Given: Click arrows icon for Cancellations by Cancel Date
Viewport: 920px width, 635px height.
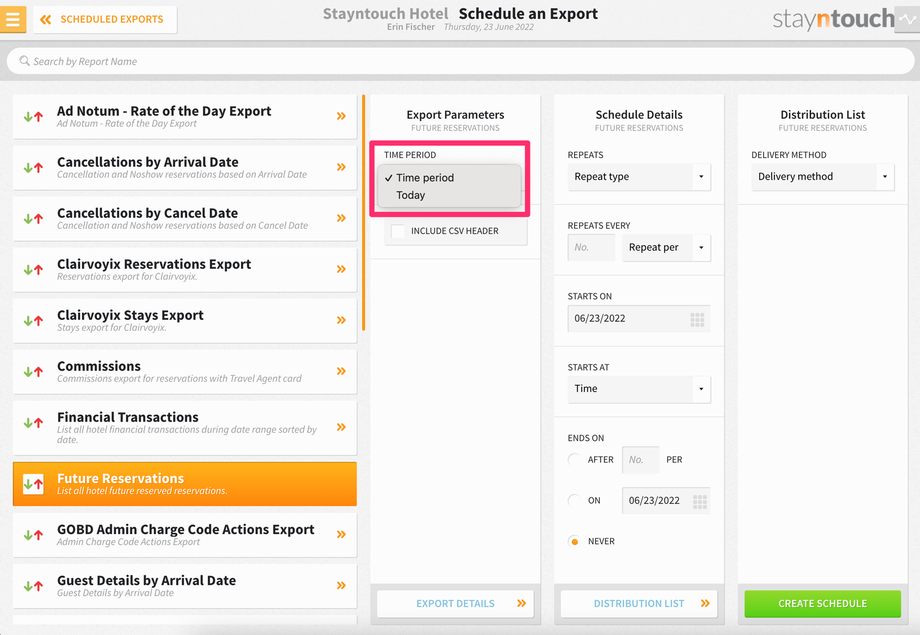Looking at the screenshot, I should (x=33, y=219).
